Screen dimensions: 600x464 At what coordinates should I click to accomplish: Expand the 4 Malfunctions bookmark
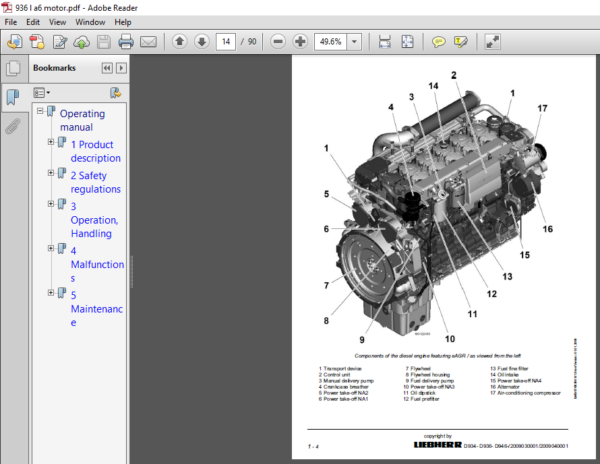[x=51, y=248]
